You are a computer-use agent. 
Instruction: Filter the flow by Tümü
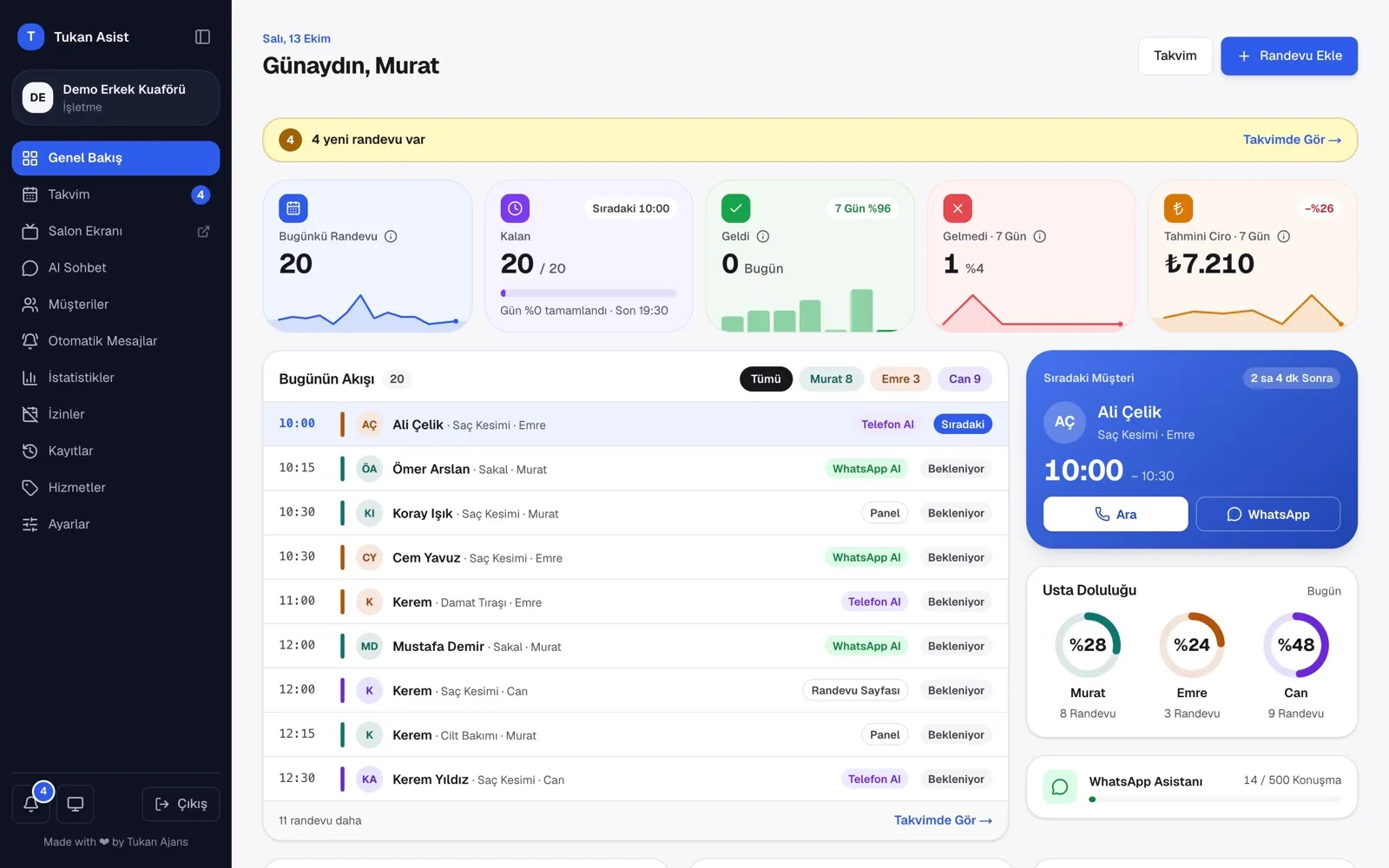766,378
